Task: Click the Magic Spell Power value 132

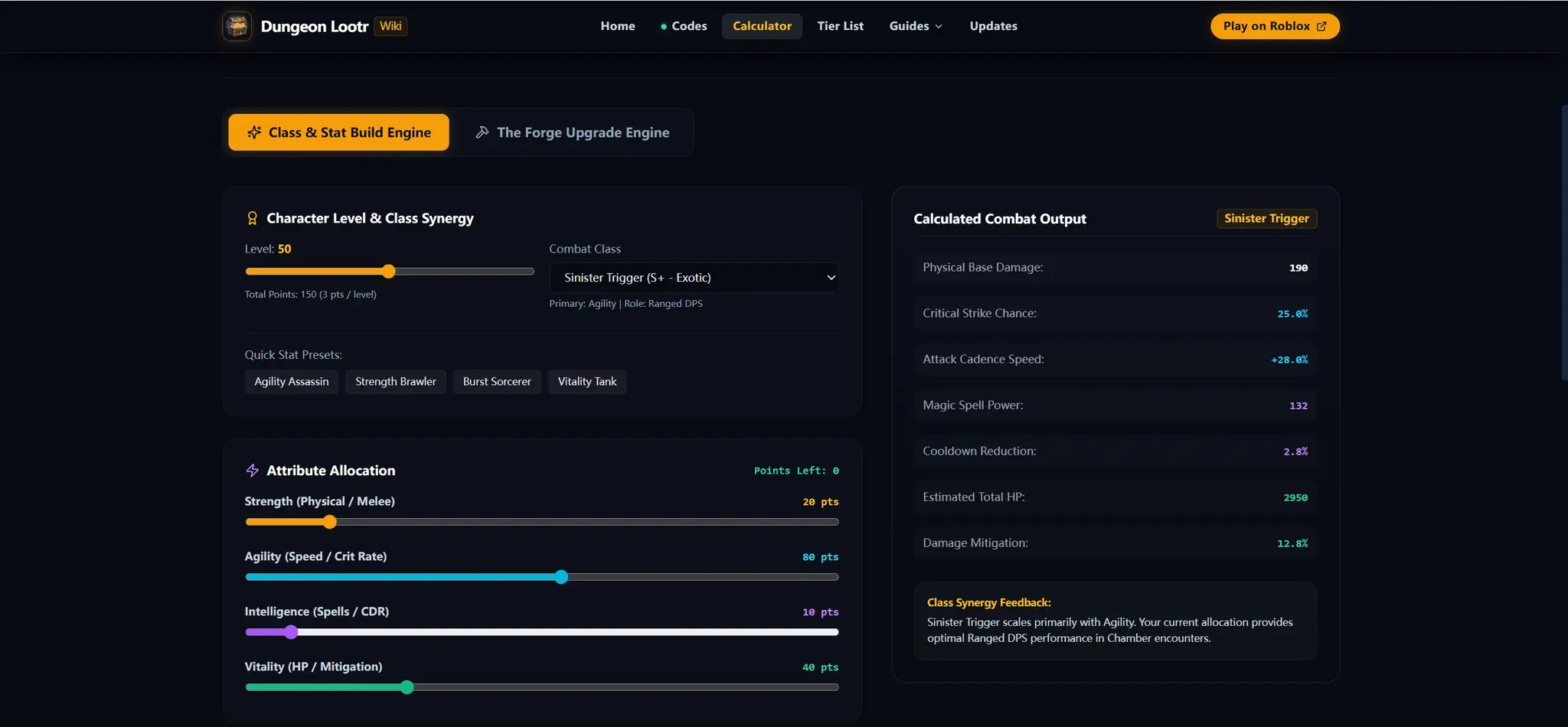Action: pos(1298,406)
